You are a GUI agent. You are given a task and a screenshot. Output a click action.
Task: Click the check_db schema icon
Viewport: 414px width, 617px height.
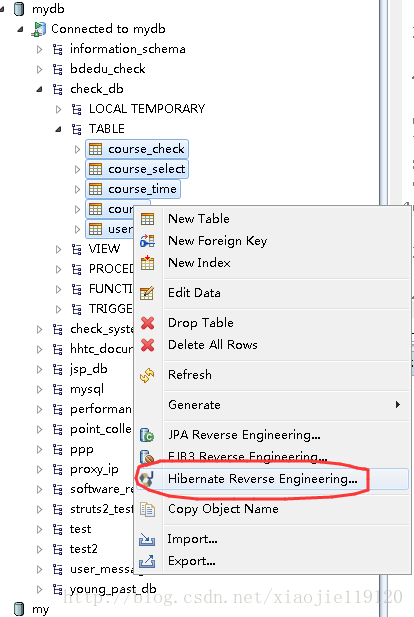[x=58, y=89]
